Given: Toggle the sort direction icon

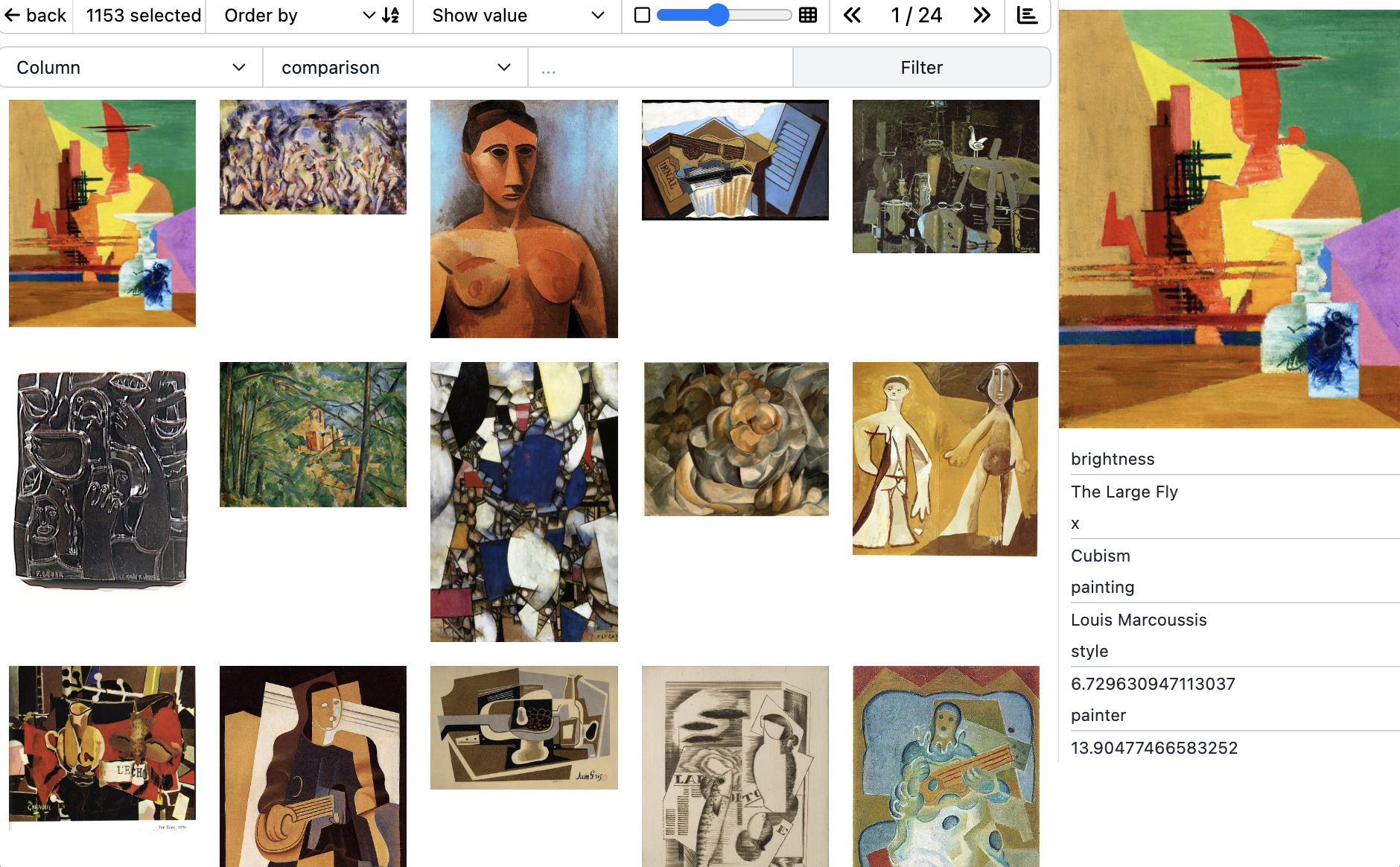Looking at the screenshot, I should coord(391,16).
